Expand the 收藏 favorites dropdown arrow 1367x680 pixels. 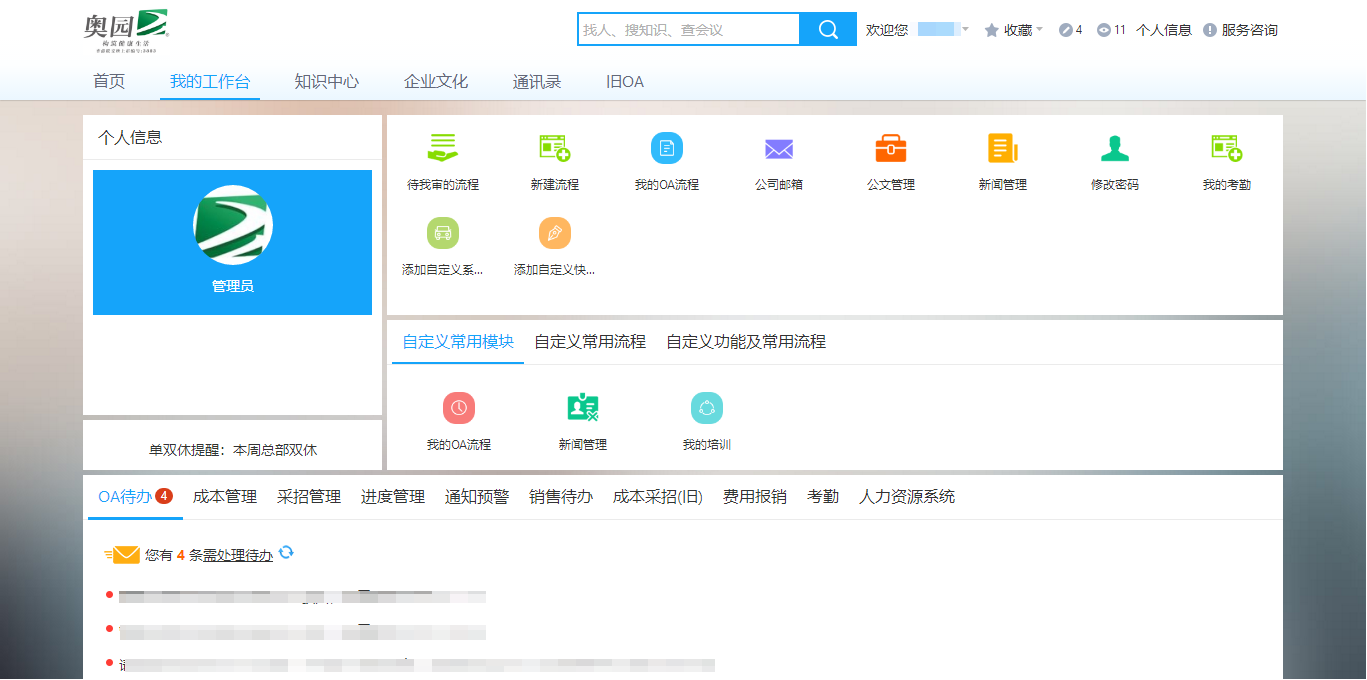(x=1040, y=29)
